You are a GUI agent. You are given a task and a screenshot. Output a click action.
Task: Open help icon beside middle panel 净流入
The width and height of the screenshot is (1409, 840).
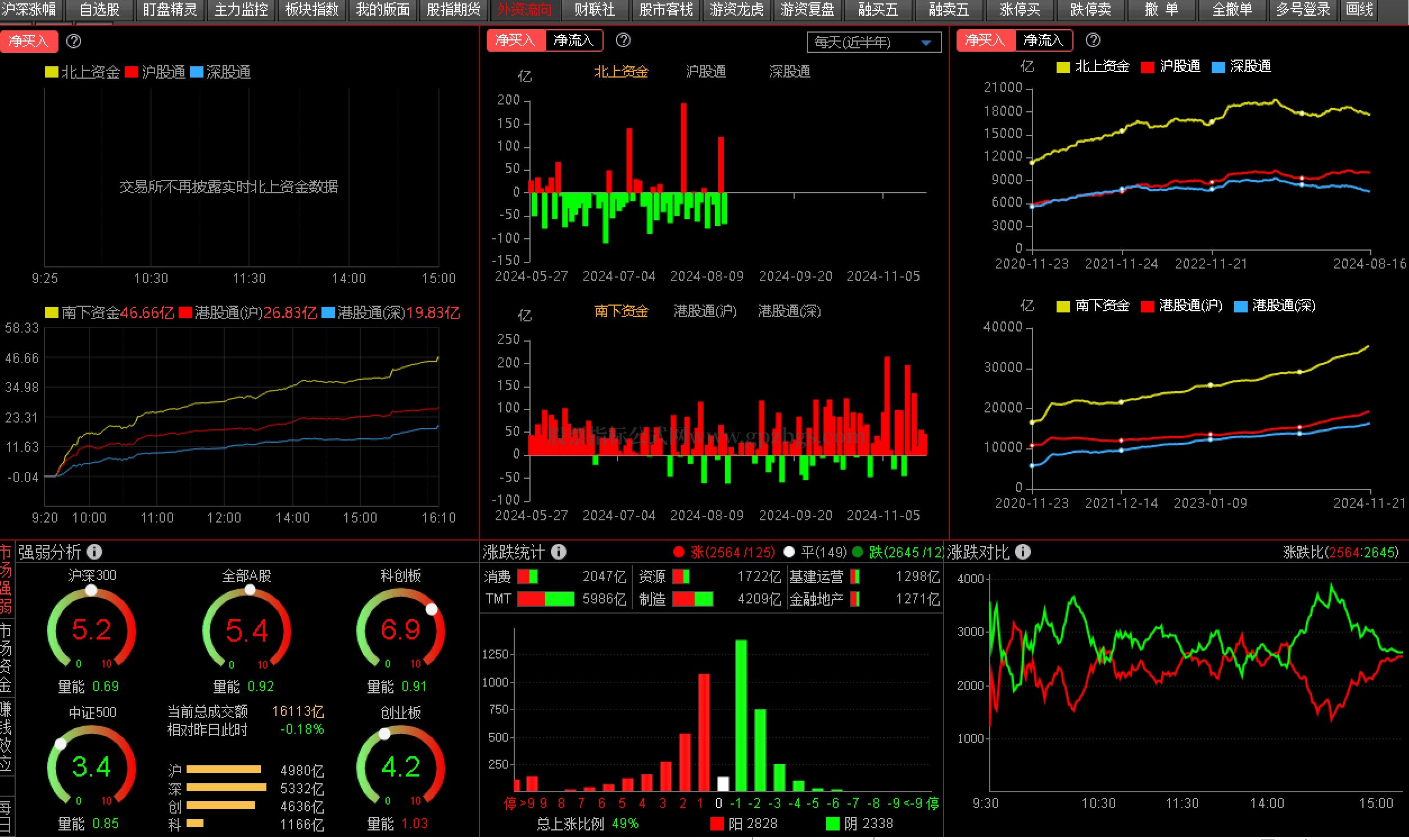(x=623, y=40)
